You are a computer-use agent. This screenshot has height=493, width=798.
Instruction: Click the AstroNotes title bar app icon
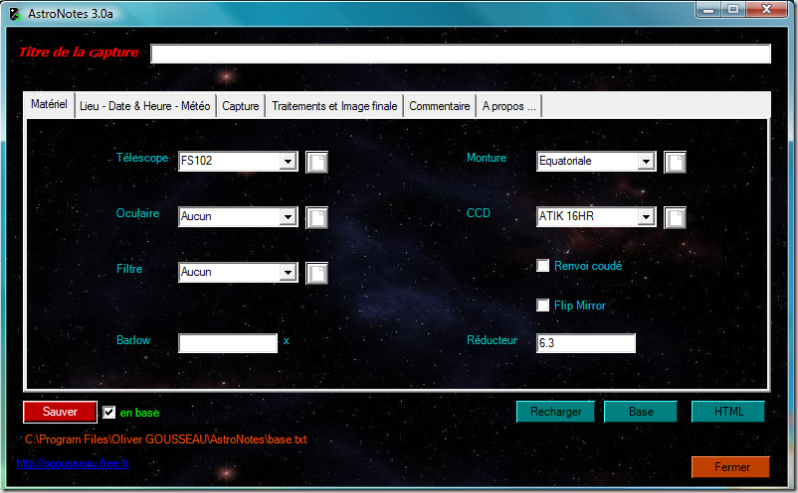(14, 12)
